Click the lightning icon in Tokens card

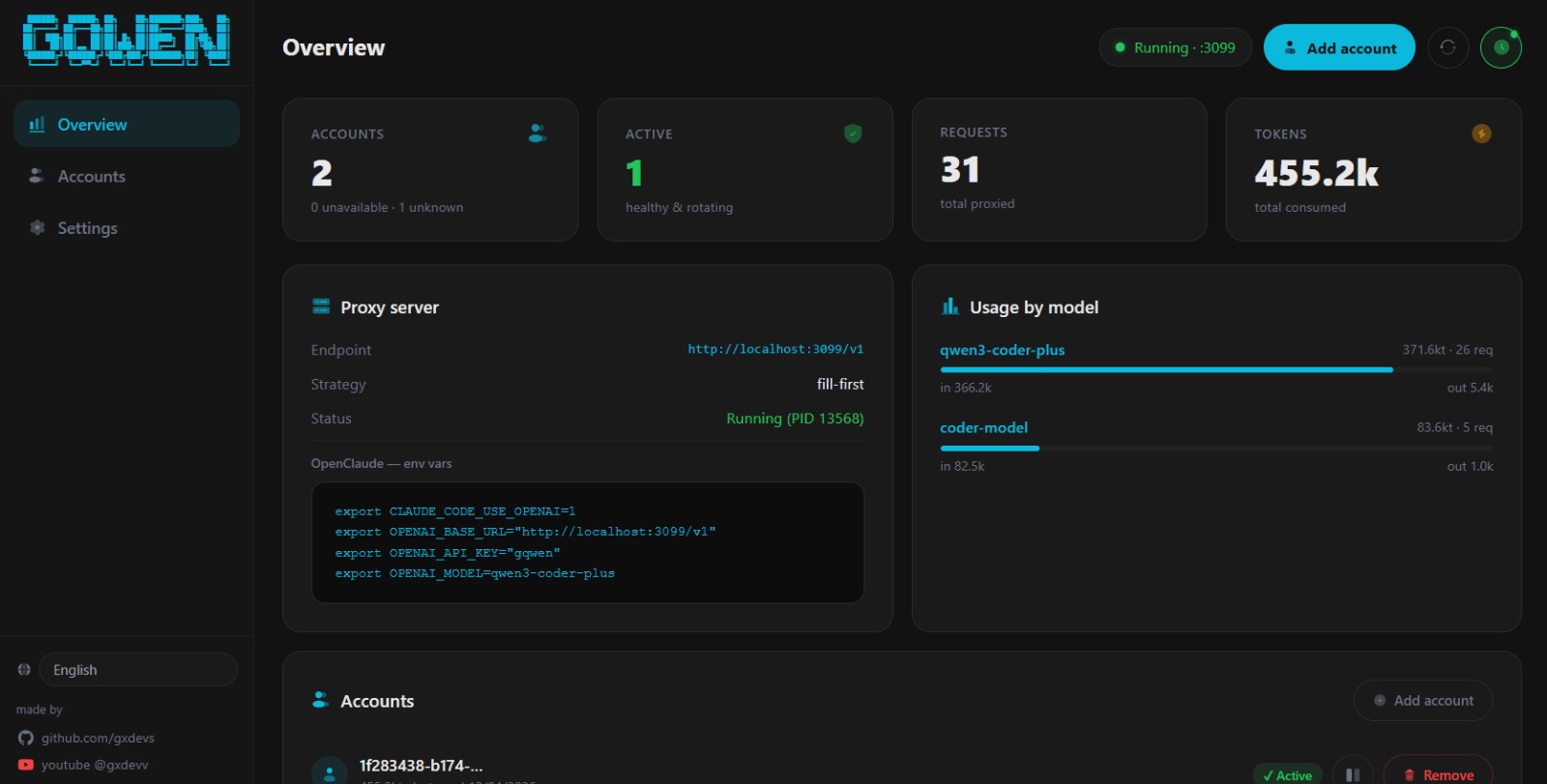click(1481, 133)
